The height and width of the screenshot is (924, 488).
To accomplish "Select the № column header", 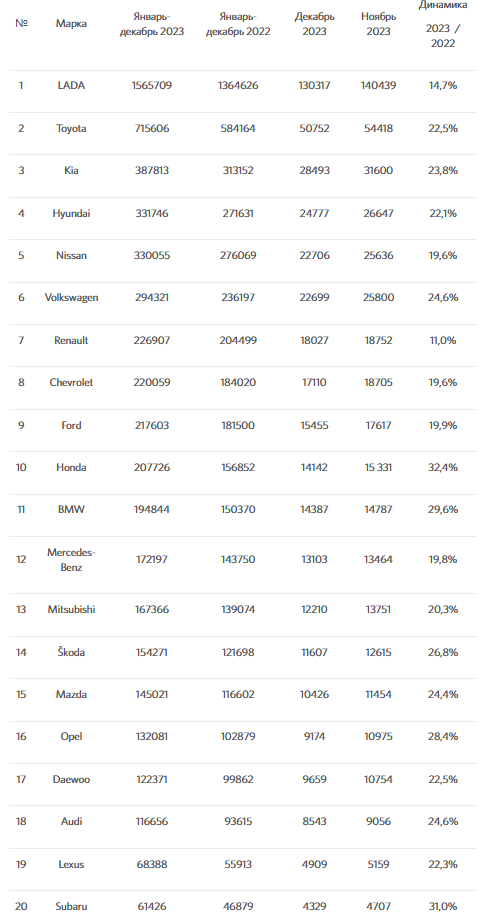I will [21, 24].
